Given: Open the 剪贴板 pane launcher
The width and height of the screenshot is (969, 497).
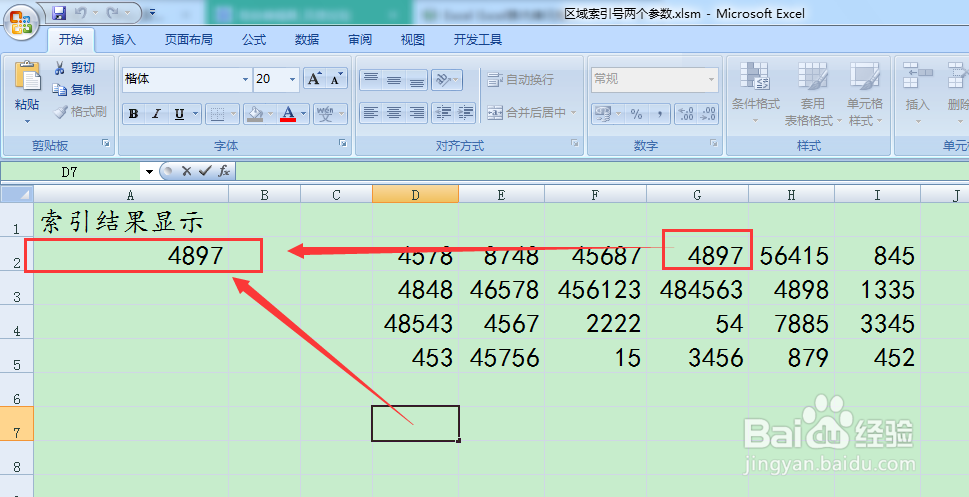Looking at the screenshot, I should 106,143.
